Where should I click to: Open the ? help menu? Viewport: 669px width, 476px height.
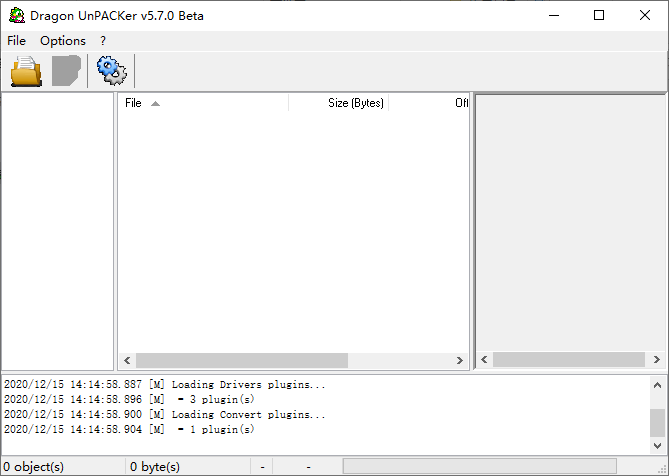(103, 41)
